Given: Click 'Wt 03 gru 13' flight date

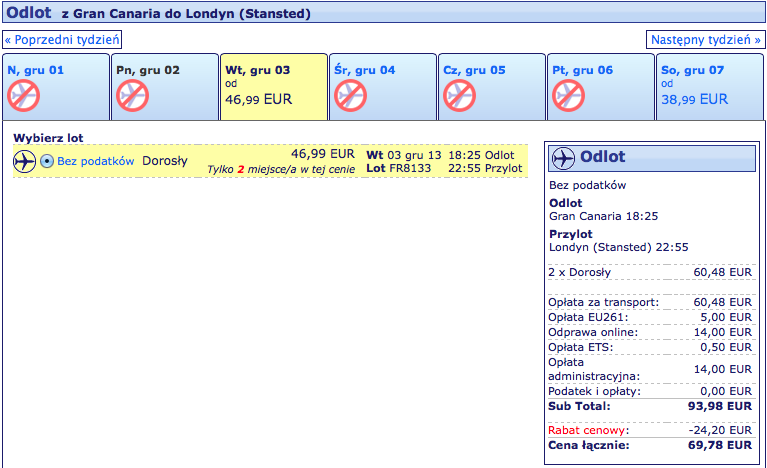Looking at the screenshot, I should [404, 155].
